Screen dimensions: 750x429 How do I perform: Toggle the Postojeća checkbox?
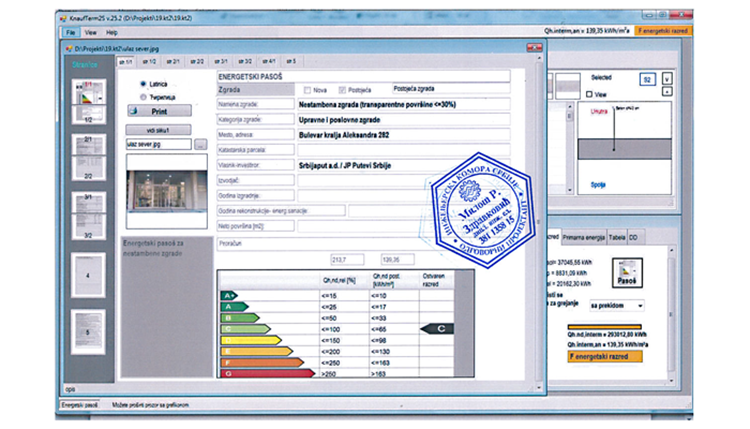click(342, 90)
